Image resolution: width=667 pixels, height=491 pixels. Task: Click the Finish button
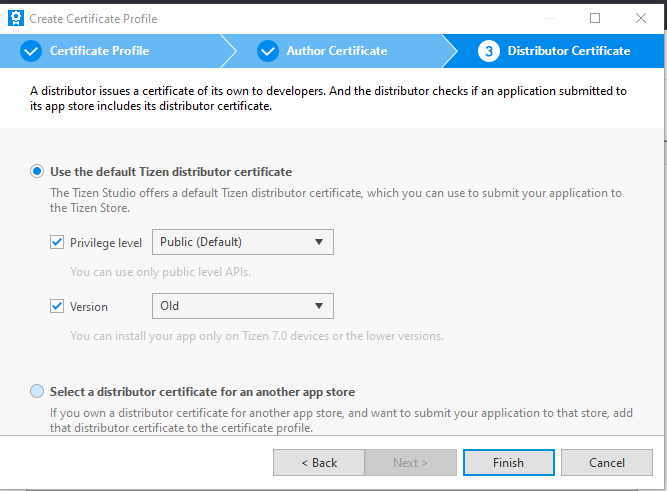(x=509, y=462)
